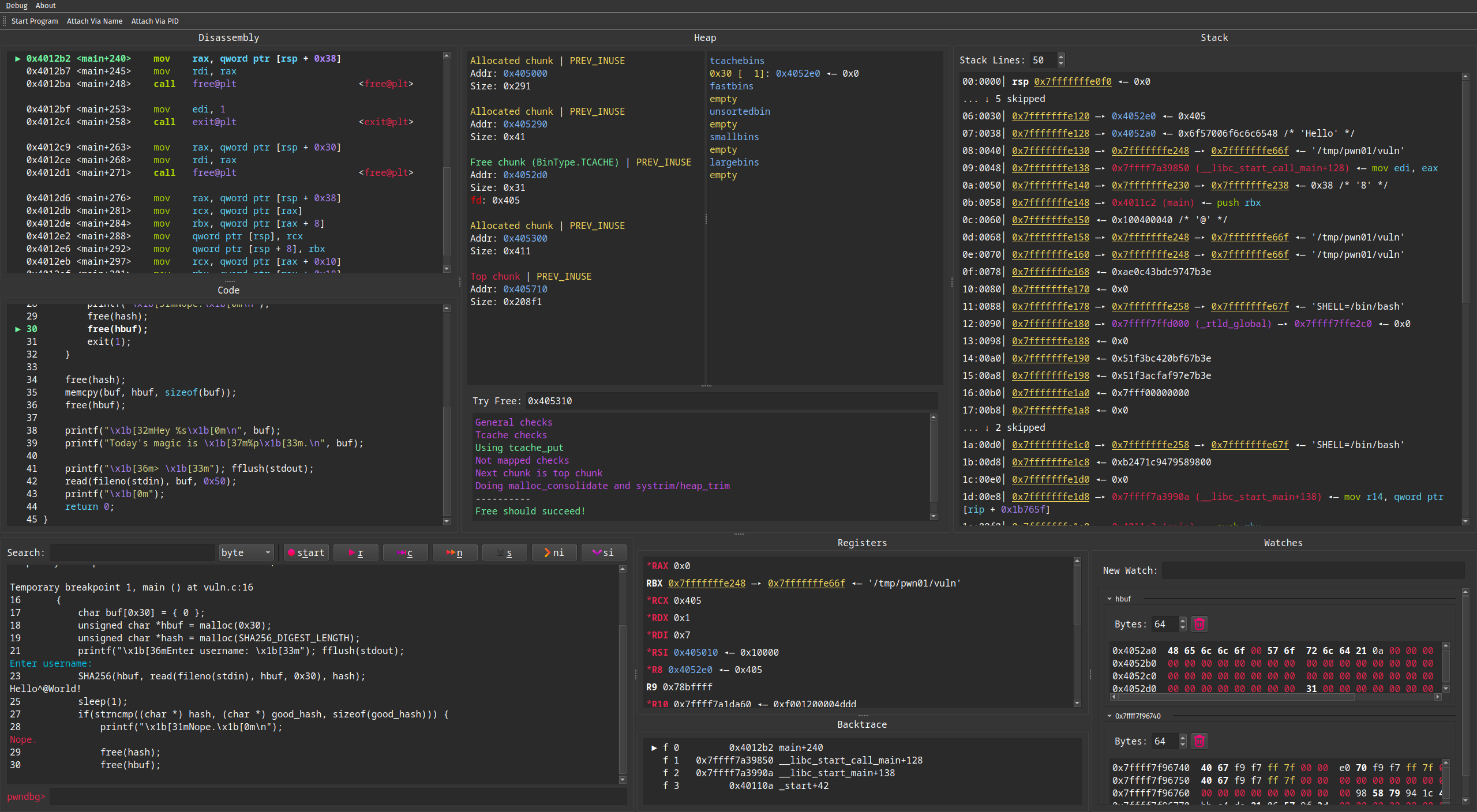Open the byte search type dropdown
The image size is (1477, 812).
(246, 552)
